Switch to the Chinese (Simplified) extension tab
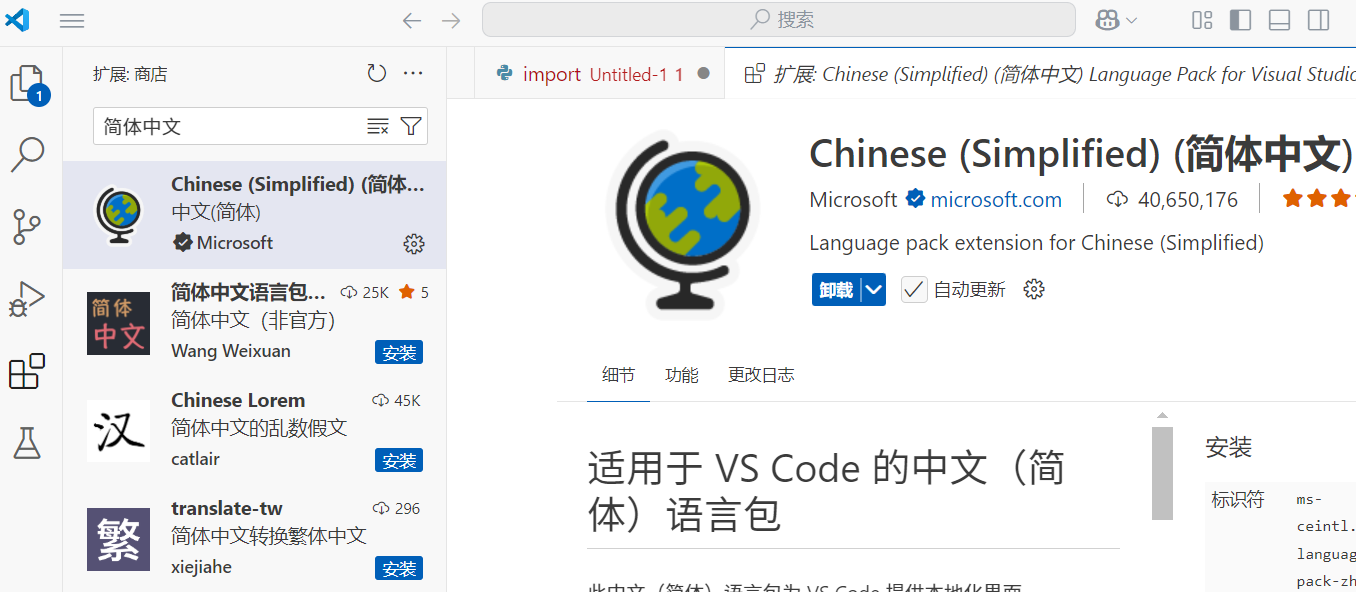This screenshot has height=592, width=1356. pyautogui.click(x=1040, y=74)
